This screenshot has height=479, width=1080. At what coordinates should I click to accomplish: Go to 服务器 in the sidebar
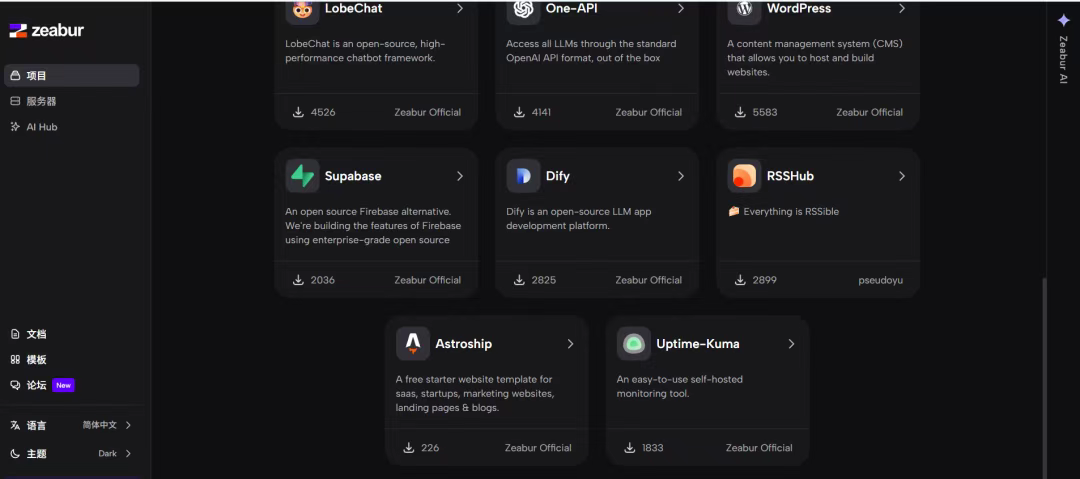(x=70, y=101)
